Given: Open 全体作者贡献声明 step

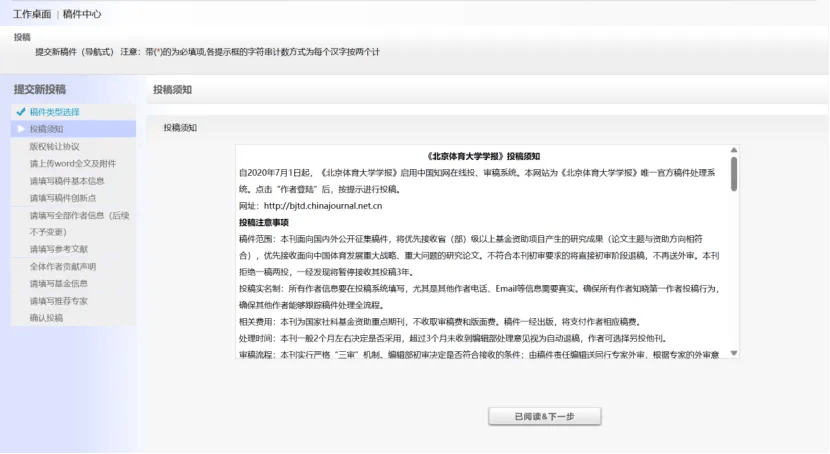Looking at the screenshot, I should click(63, 266).
